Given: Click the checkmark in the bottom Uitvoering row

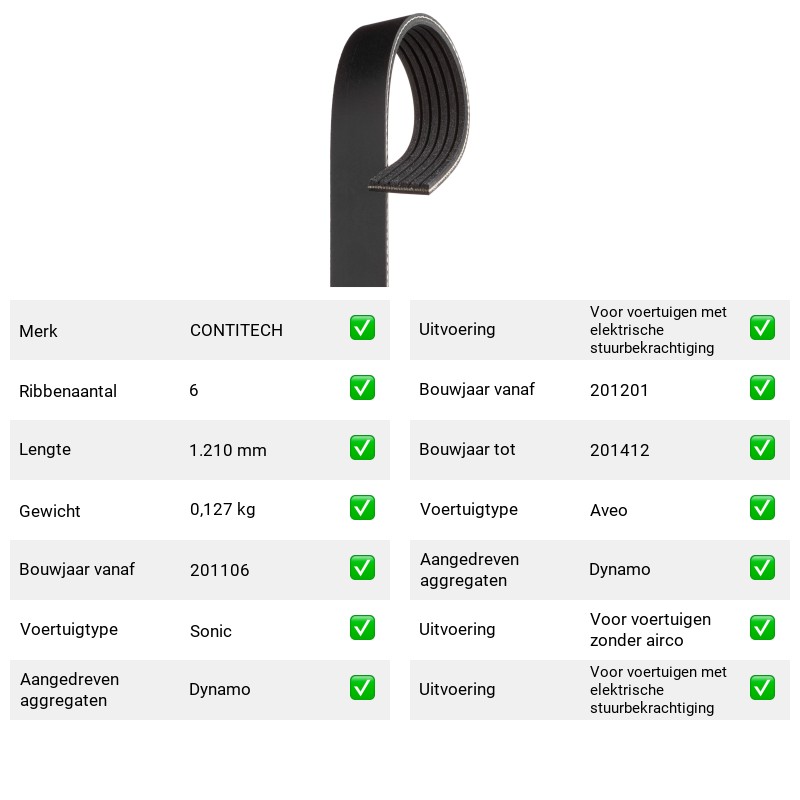Looking at the screenshot, I should coord(762,688).
